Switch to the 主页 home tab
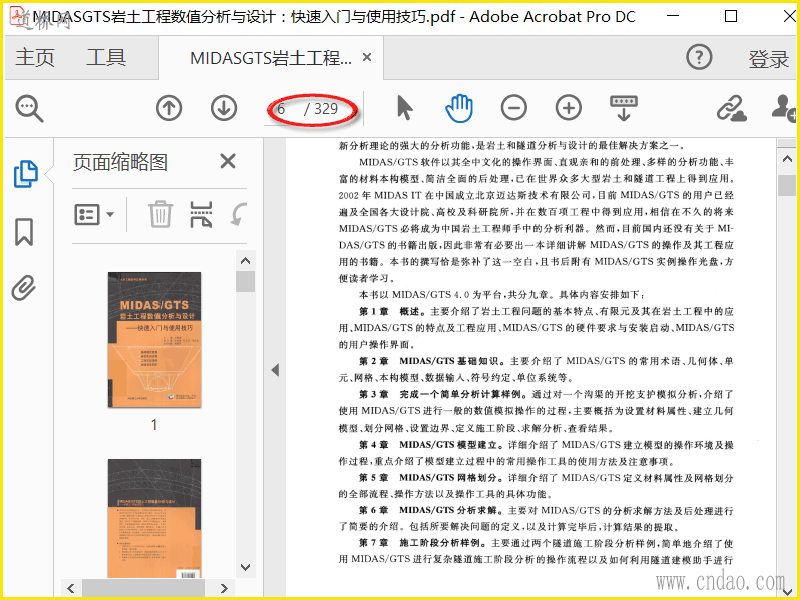Screen dimensions: 800x600 (35, 57)
